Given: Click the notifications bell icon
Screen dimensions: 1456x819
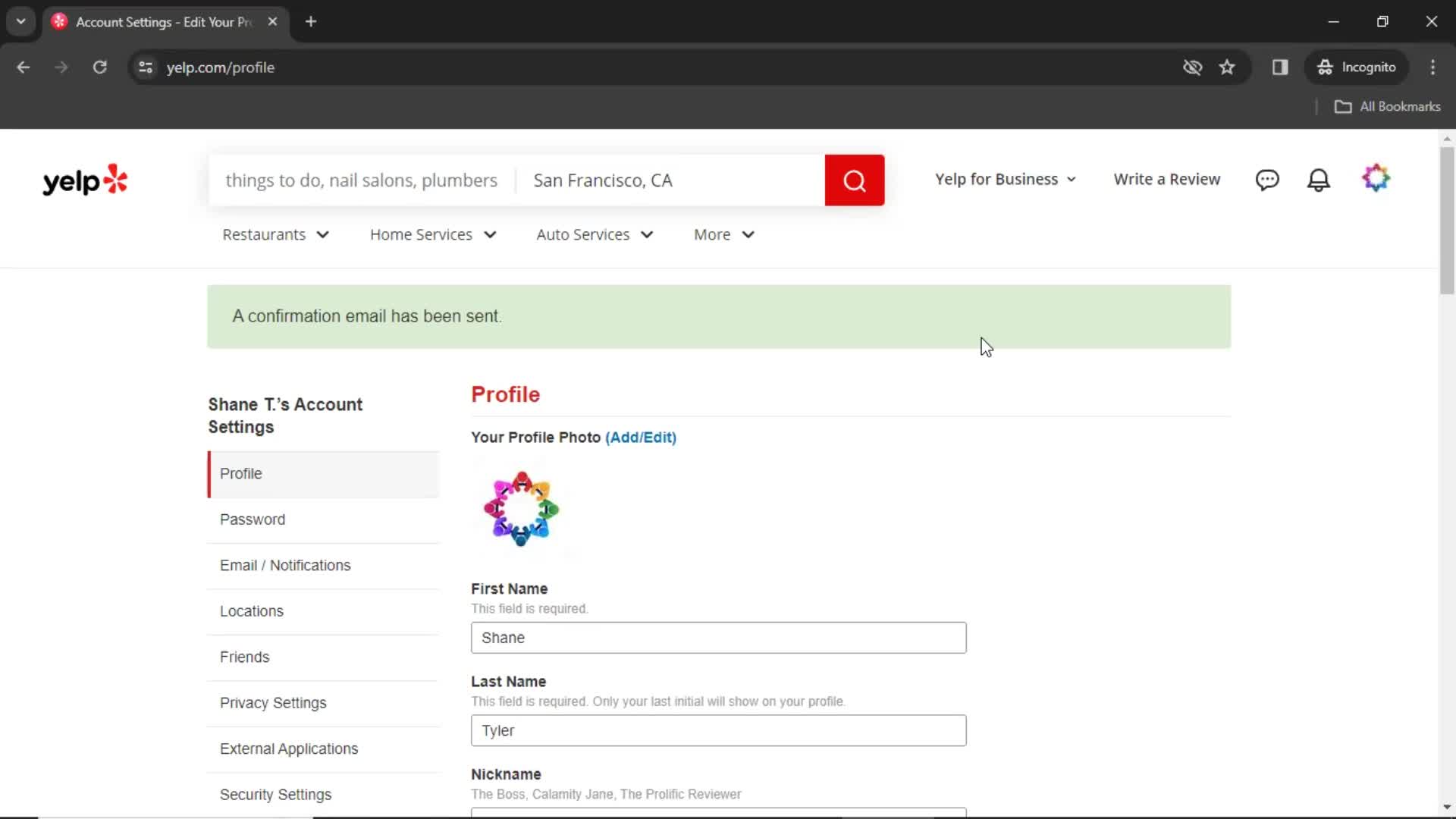Looking at the screenshot, I should pos(1319,179).
